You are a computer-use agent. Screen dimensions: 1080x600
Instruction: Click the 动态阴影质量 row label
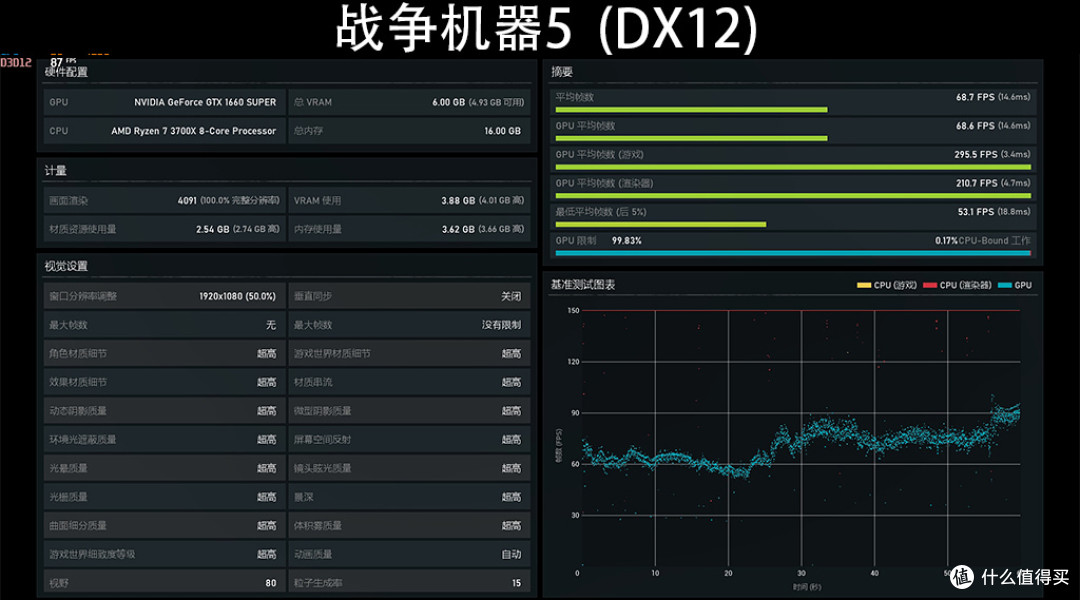coord(78,411)
